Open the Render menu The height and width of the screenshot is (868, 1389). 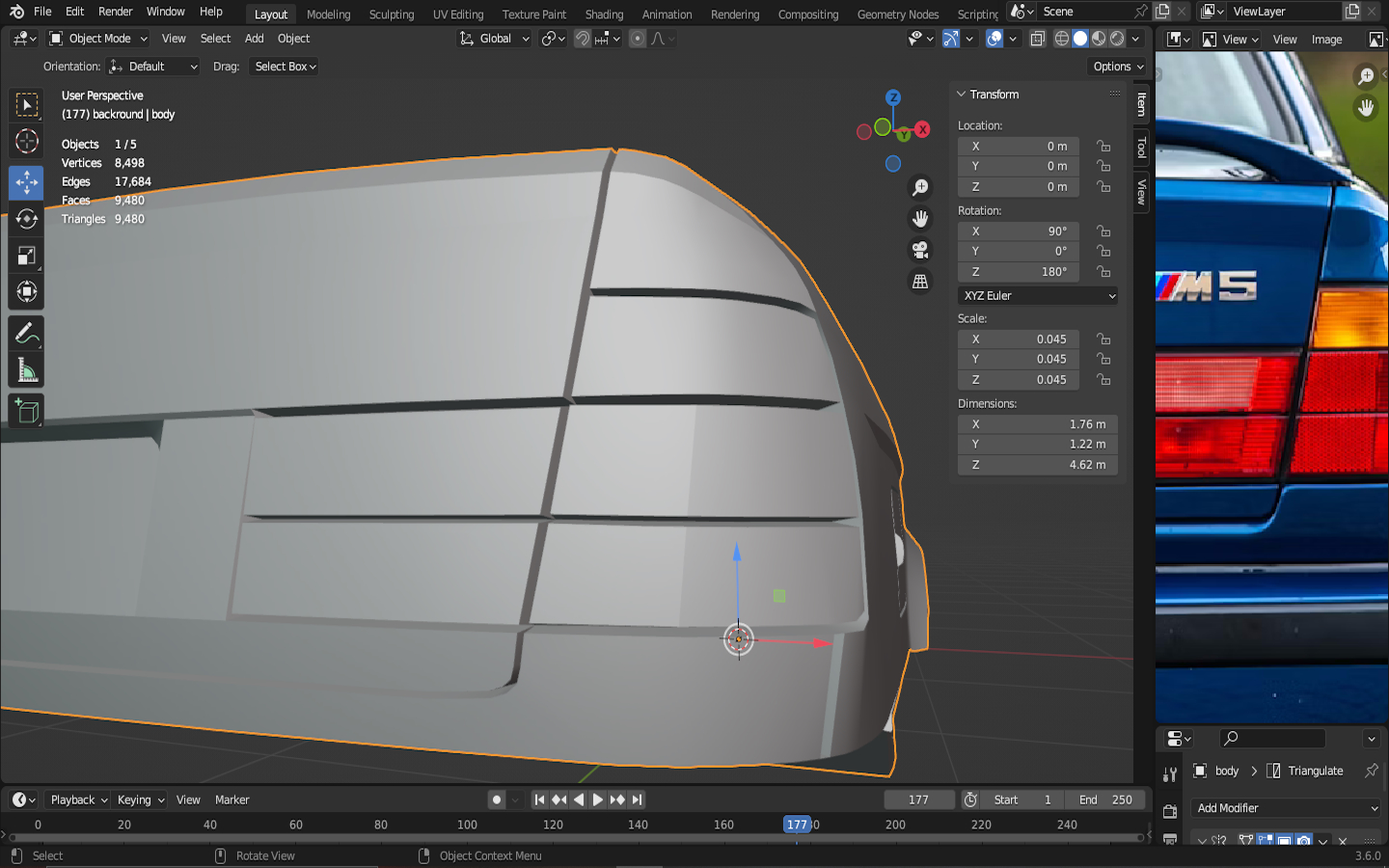click(x=116, y=12)
